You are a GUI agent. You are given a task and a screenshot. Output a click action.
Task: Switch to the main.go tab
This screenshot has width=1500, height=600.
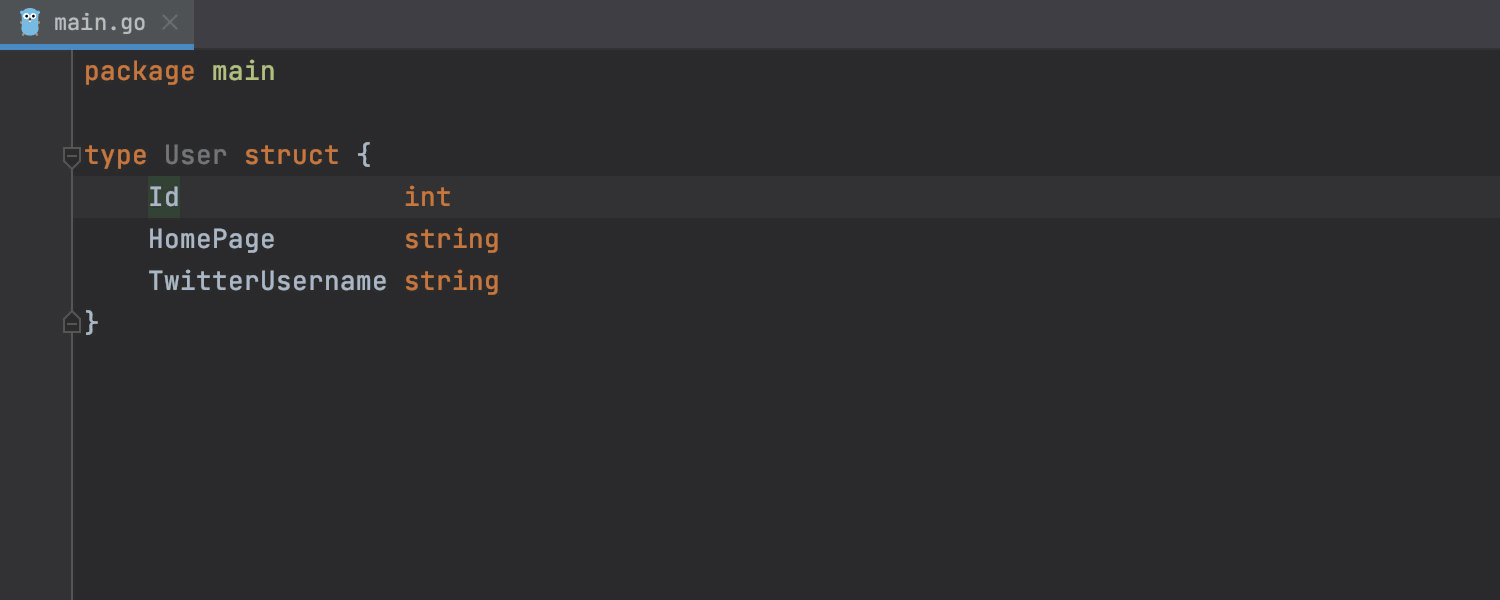[x=99, y=23]
